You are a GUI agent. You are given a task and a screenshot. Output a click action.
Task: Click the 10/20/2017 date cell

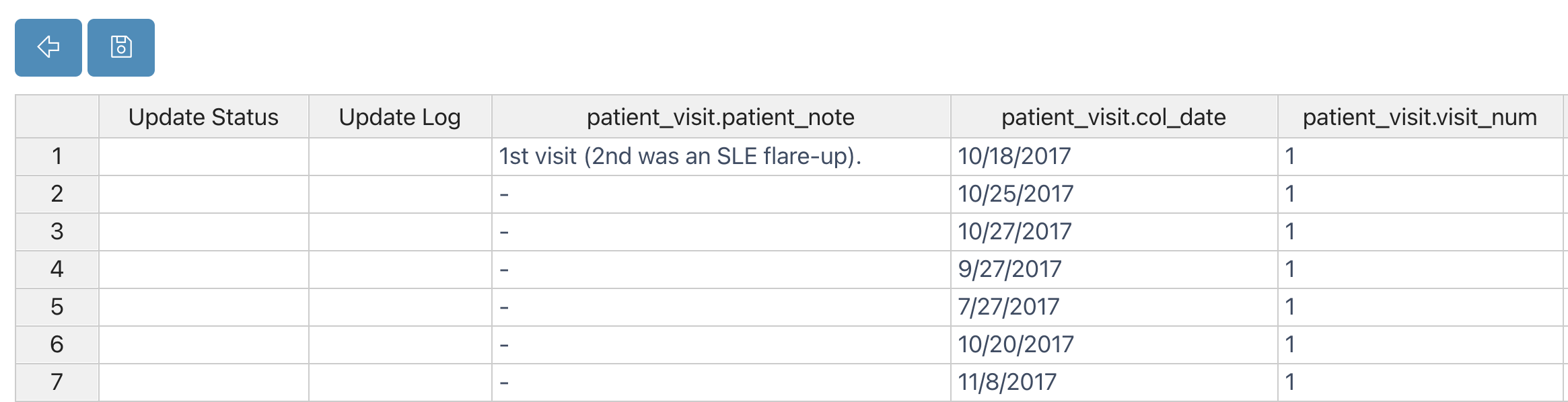pyautogui.click(x=1114, y=345)
